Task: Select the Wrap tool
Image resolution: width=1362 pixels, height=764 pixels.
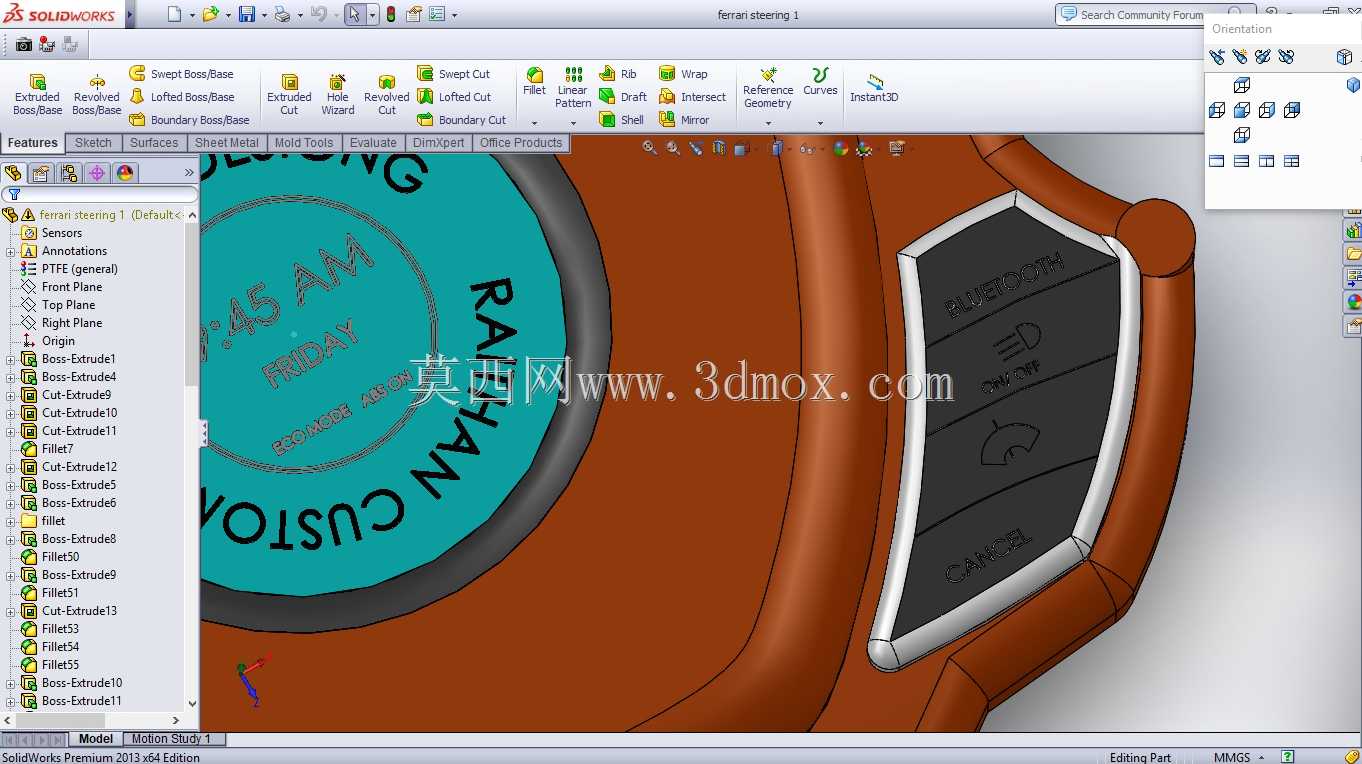Action: click(683, 74)
